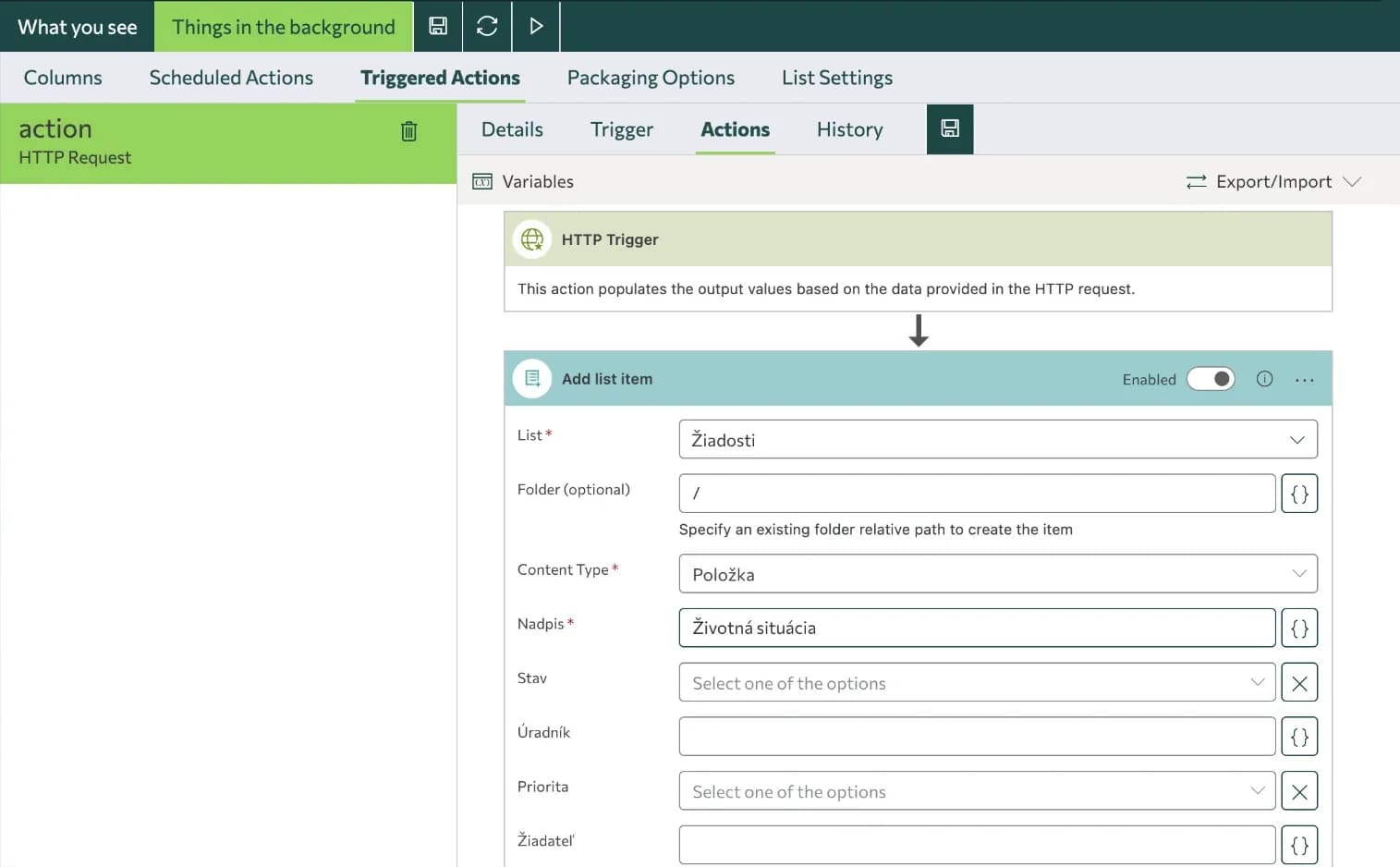Clear the Priorita selection with X button

pos(1299,792)
